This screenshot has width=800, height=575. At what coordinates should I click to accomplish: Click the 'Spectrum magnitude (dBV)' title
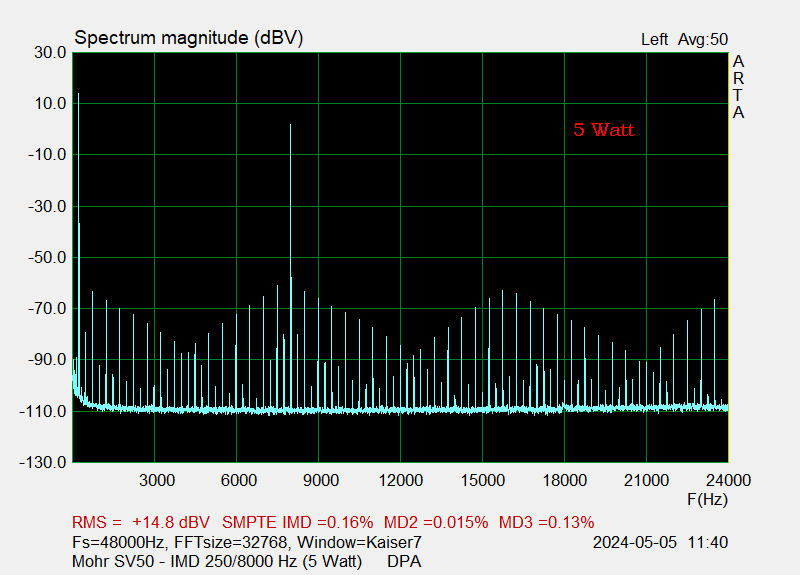(x=189, y=38)
